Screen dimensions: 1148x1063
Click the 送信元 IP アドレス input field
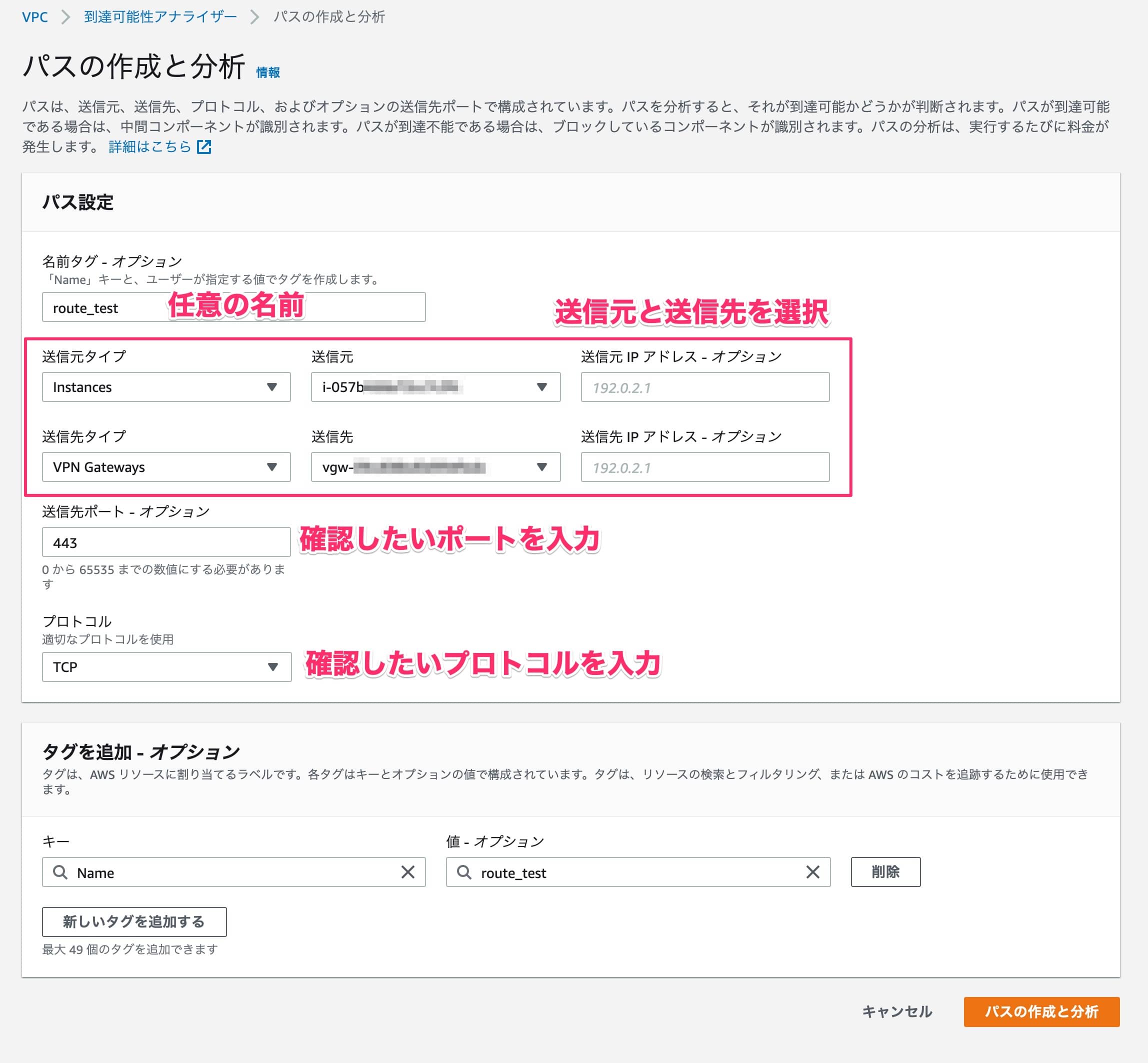coord(704,387)
